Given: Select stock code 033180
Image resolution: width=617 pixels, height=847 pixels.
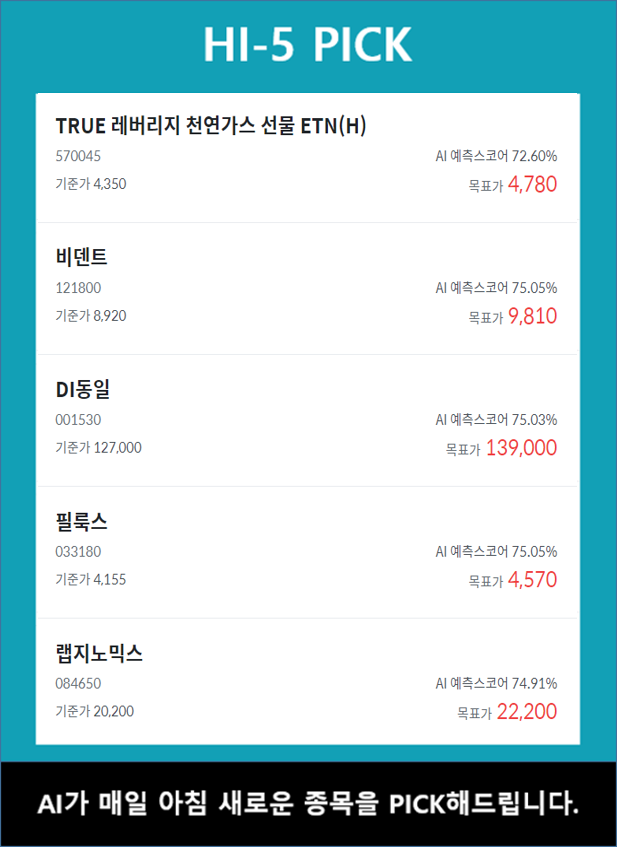Looking at the screenshot, I should click(x=78, y=552).
